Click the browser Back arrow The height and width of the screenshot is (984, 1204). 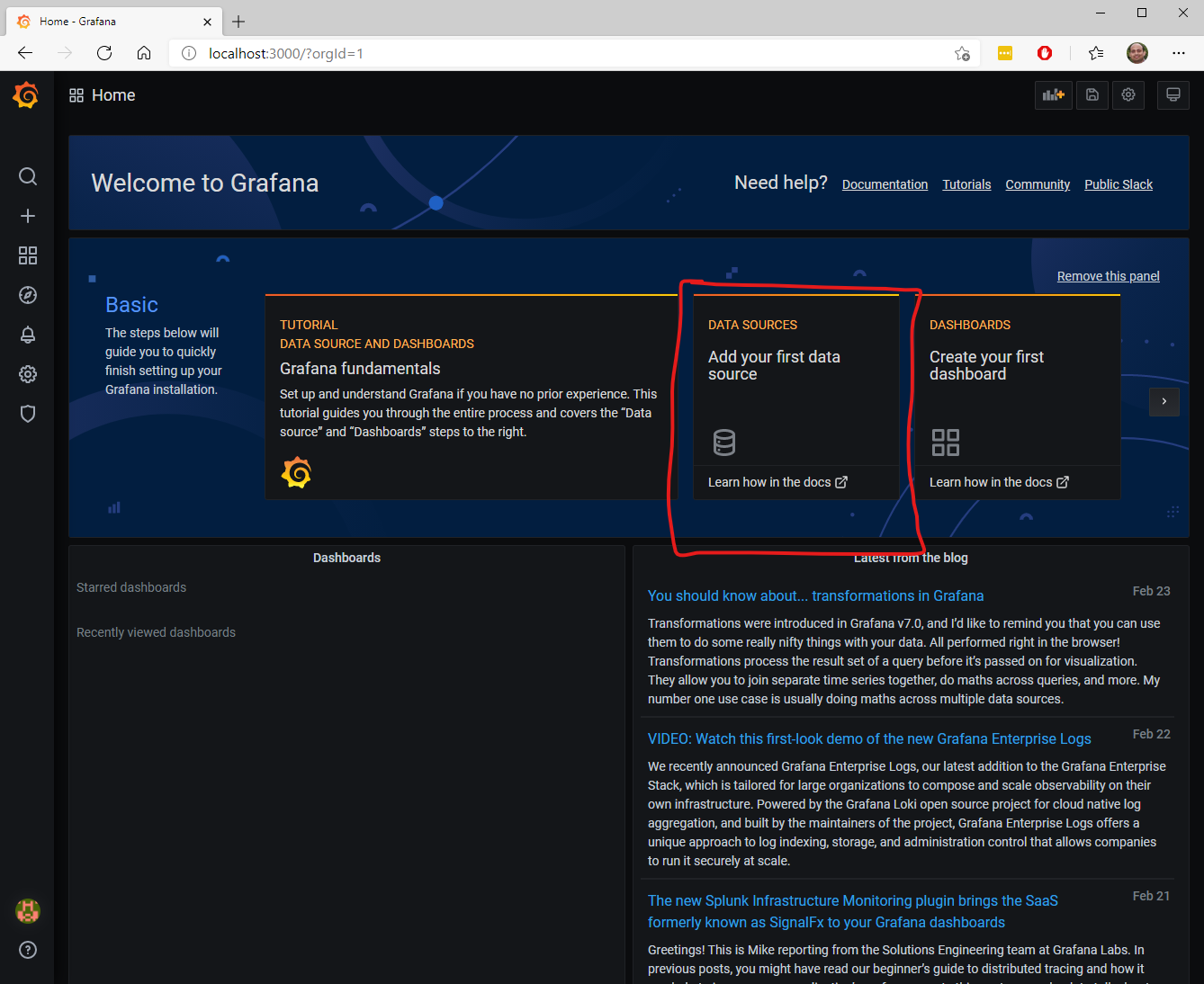tap(25, 53)
